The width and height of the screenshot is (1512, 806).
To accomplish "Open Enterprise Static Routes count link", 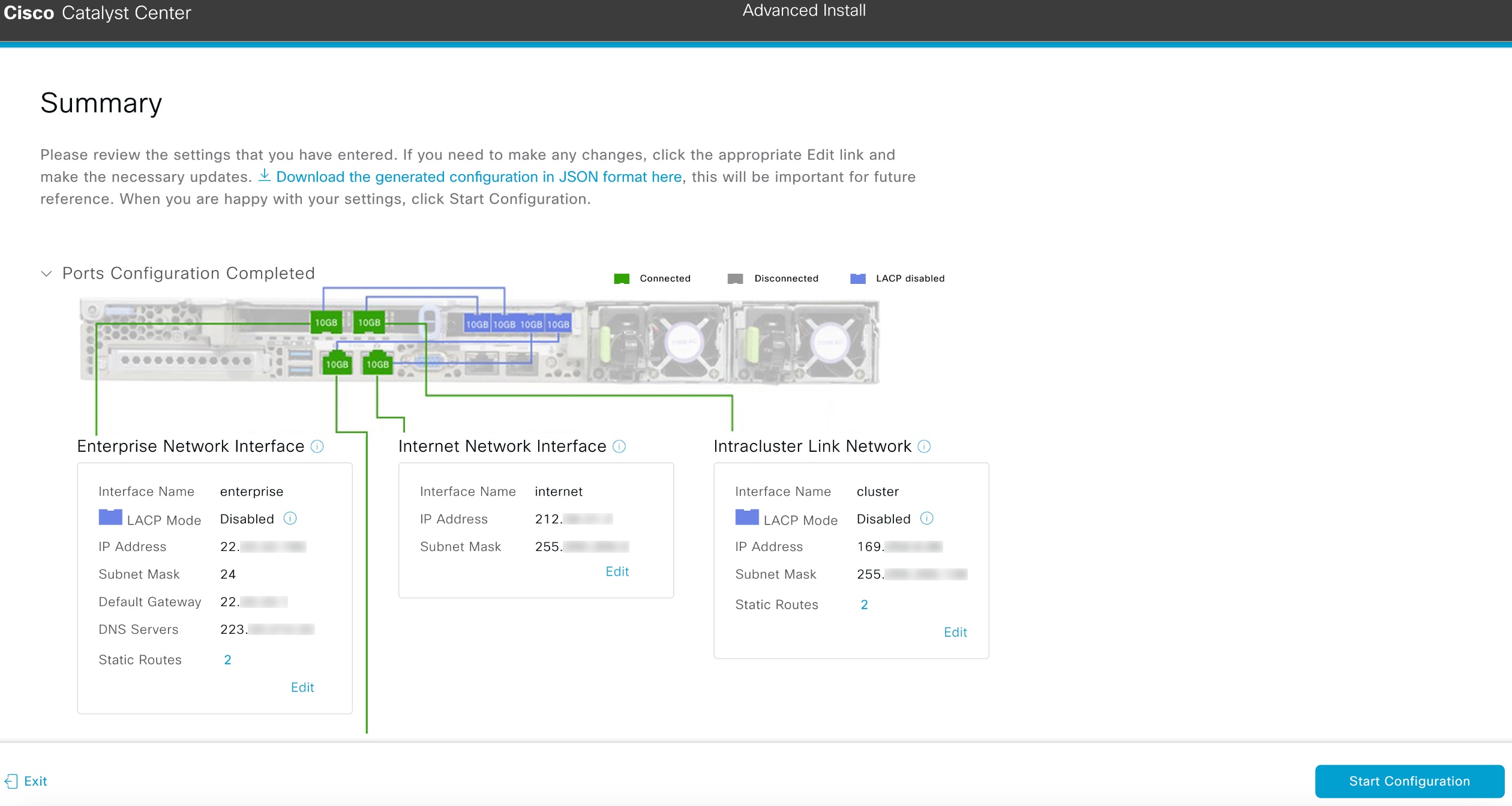I will point(227,660).
